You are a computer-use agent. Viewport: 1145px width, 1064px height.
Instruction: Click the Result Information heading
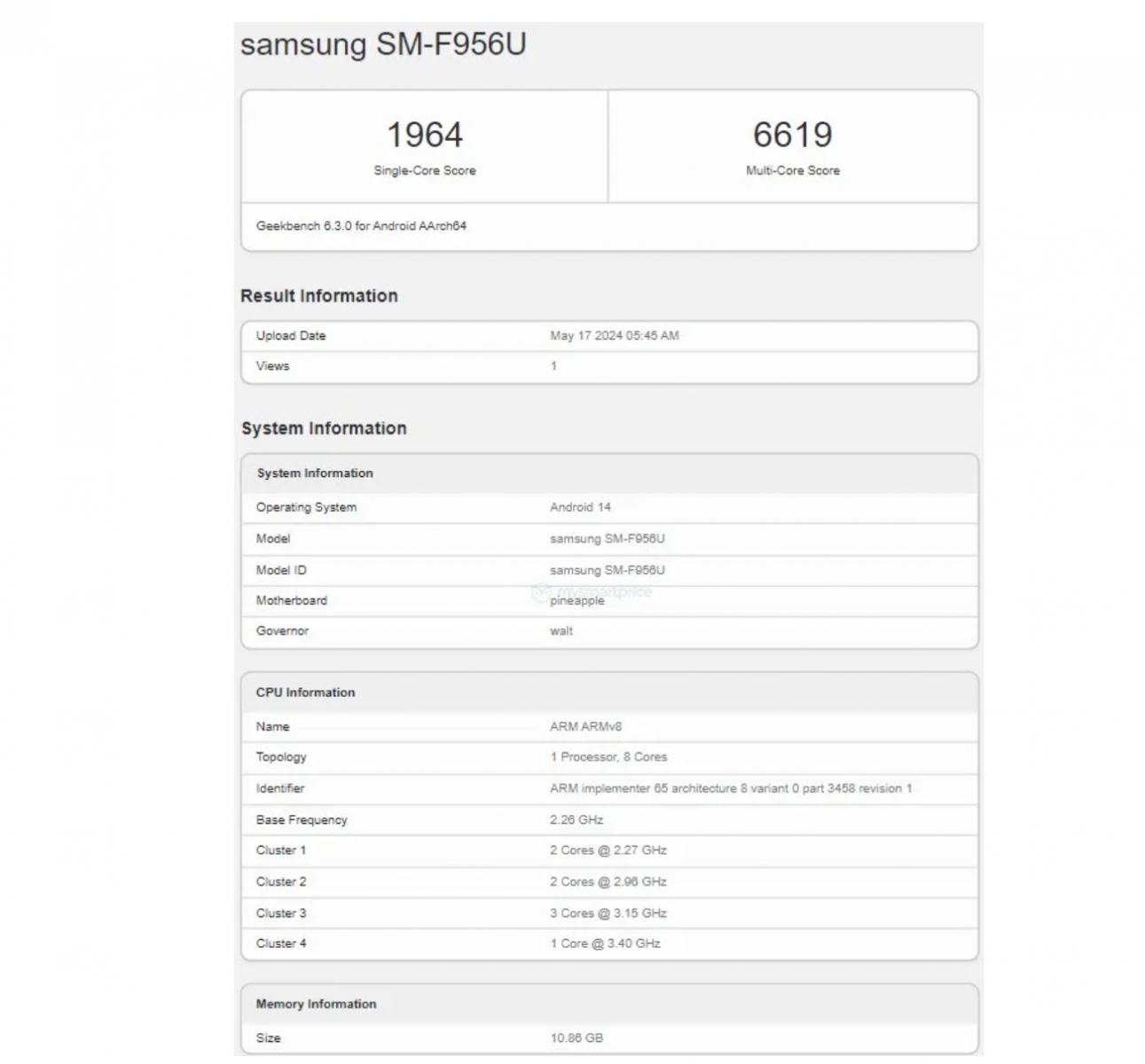coord(319,296)
